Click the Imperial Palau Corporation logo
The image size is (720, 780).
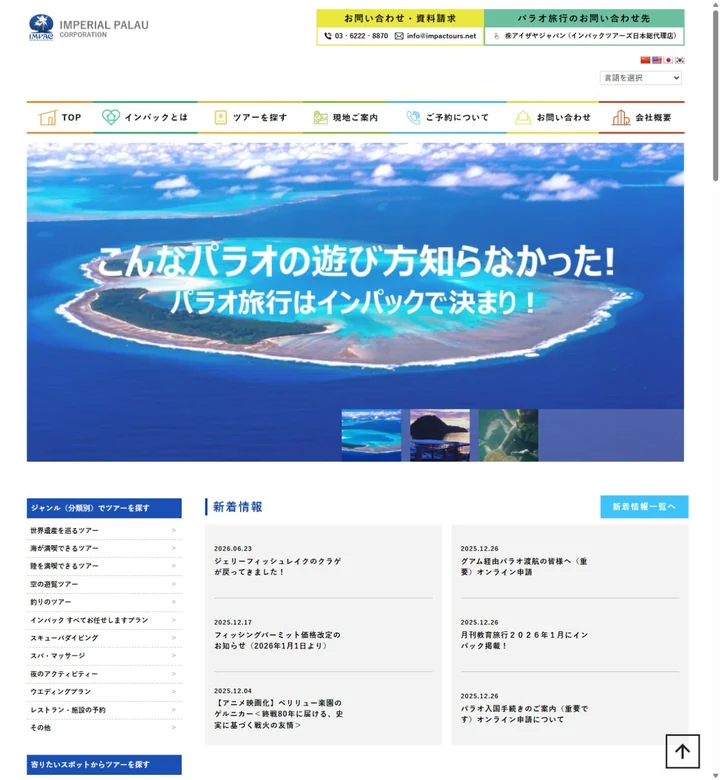click(89, 27)
